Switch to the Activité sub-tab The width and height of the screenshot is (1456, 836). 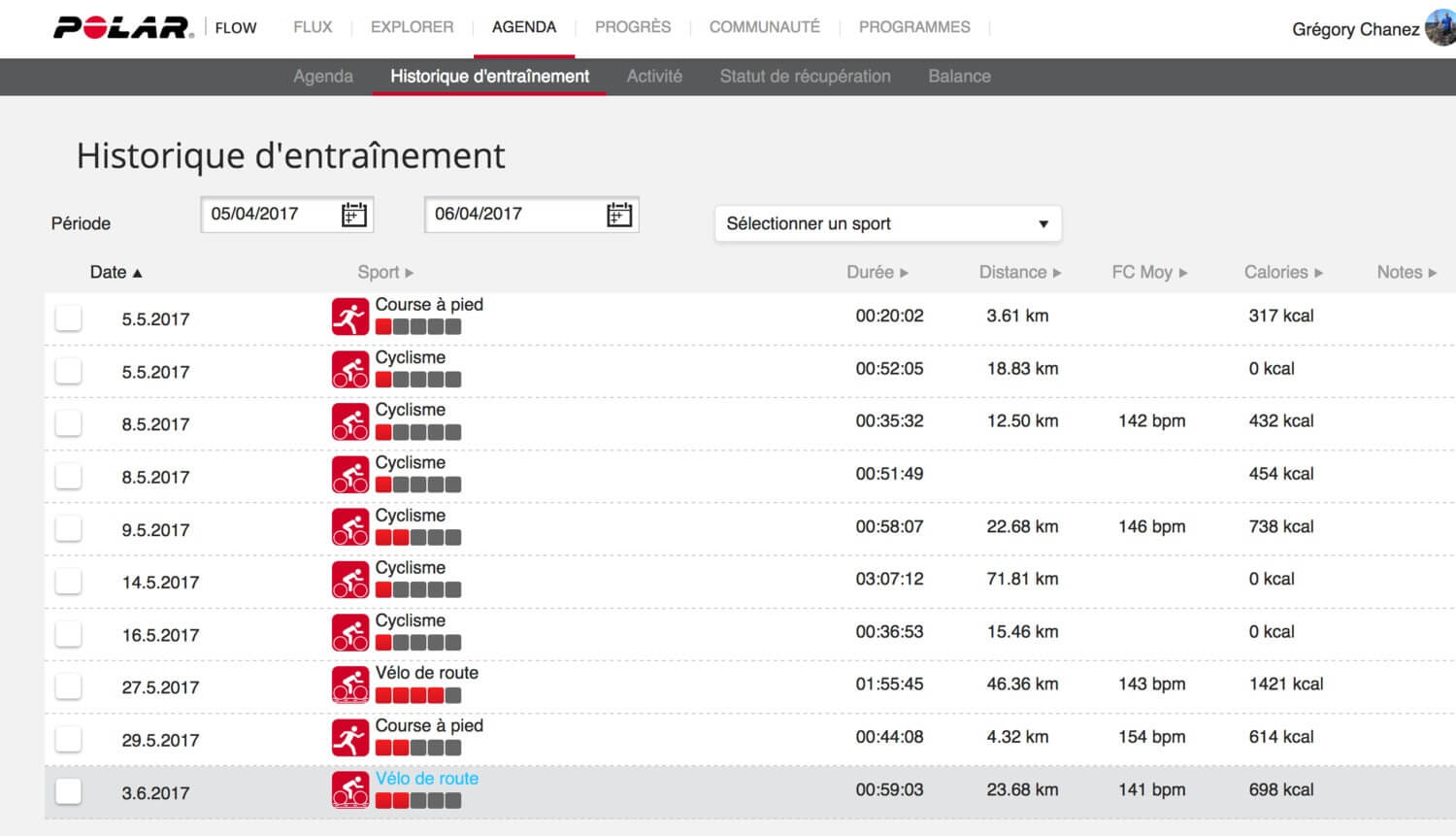pos(654,76)
